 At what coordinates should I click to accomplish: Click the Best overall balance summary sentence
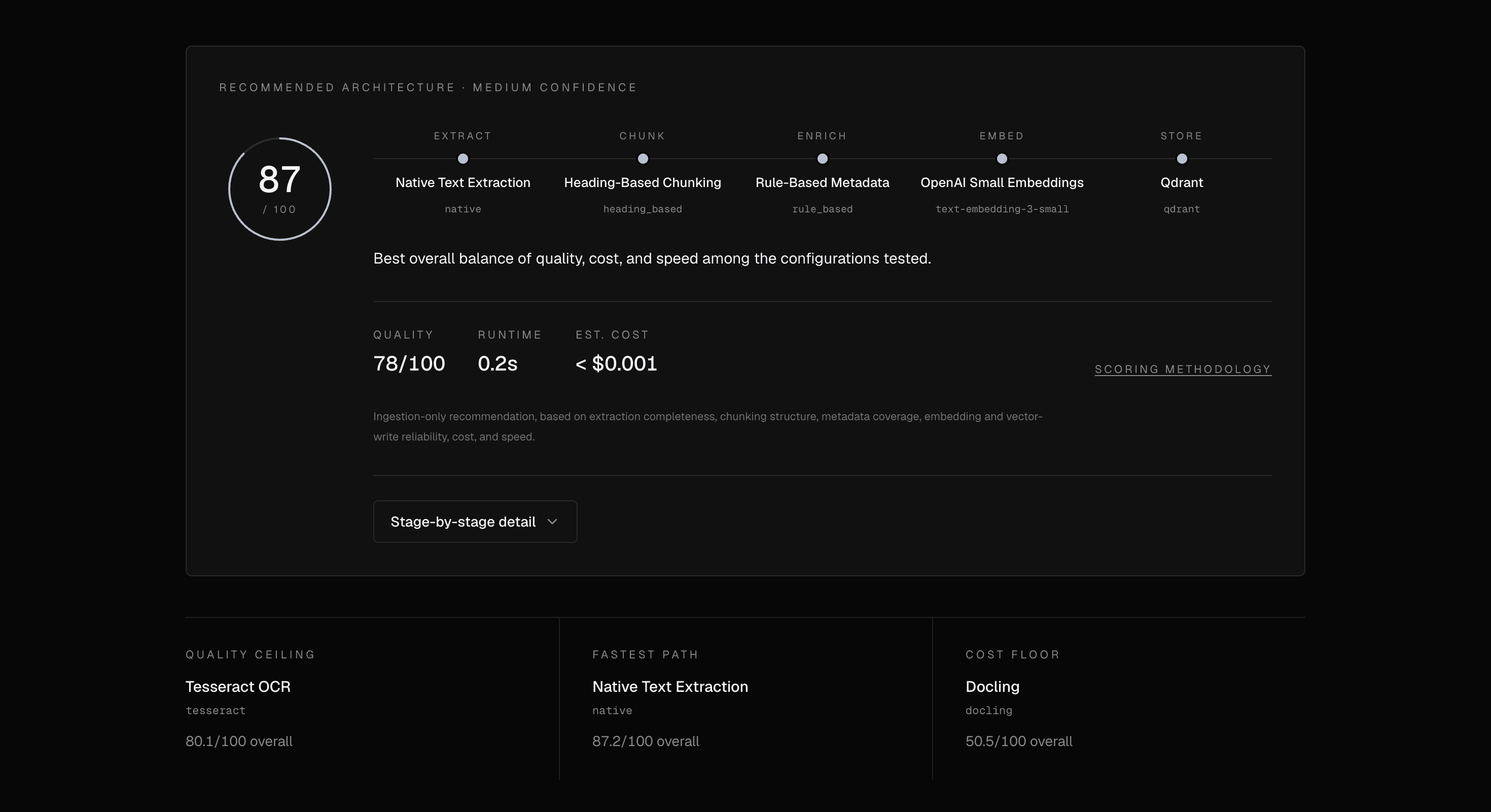[x=652, y=259]
